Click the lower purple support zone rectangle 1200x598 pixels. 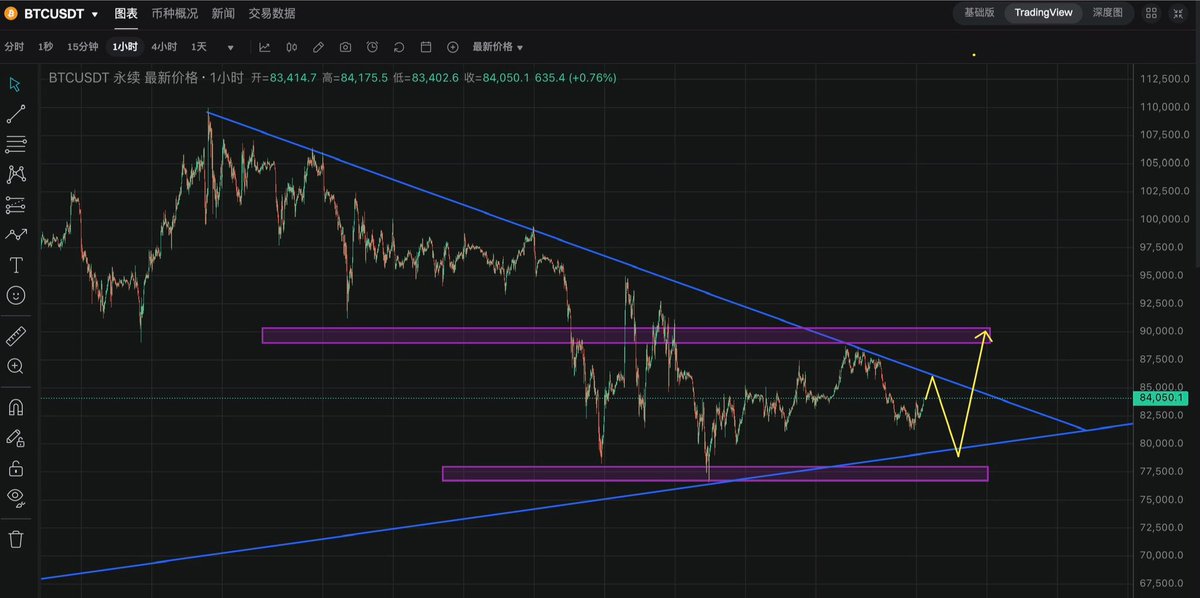pos(715,473)
